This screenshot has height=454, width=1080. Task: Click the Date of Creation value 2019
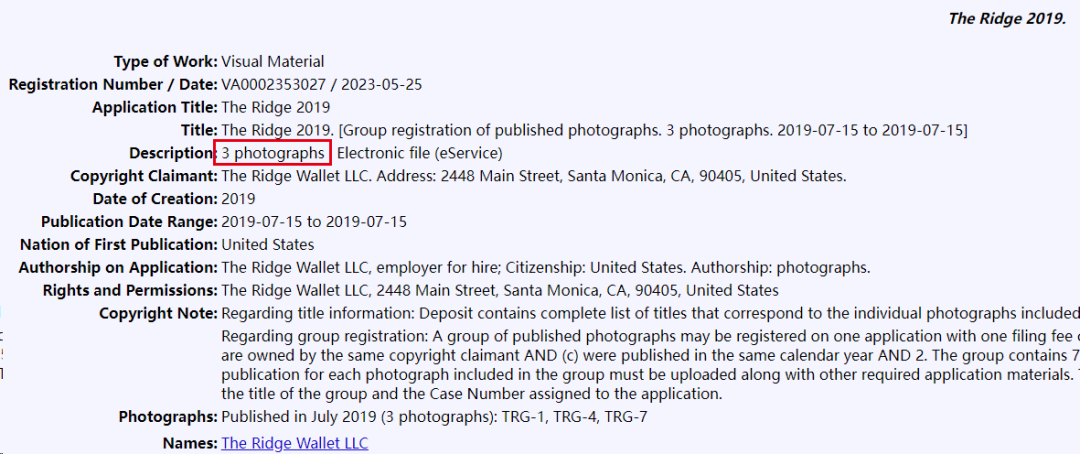tap(238, 199)
